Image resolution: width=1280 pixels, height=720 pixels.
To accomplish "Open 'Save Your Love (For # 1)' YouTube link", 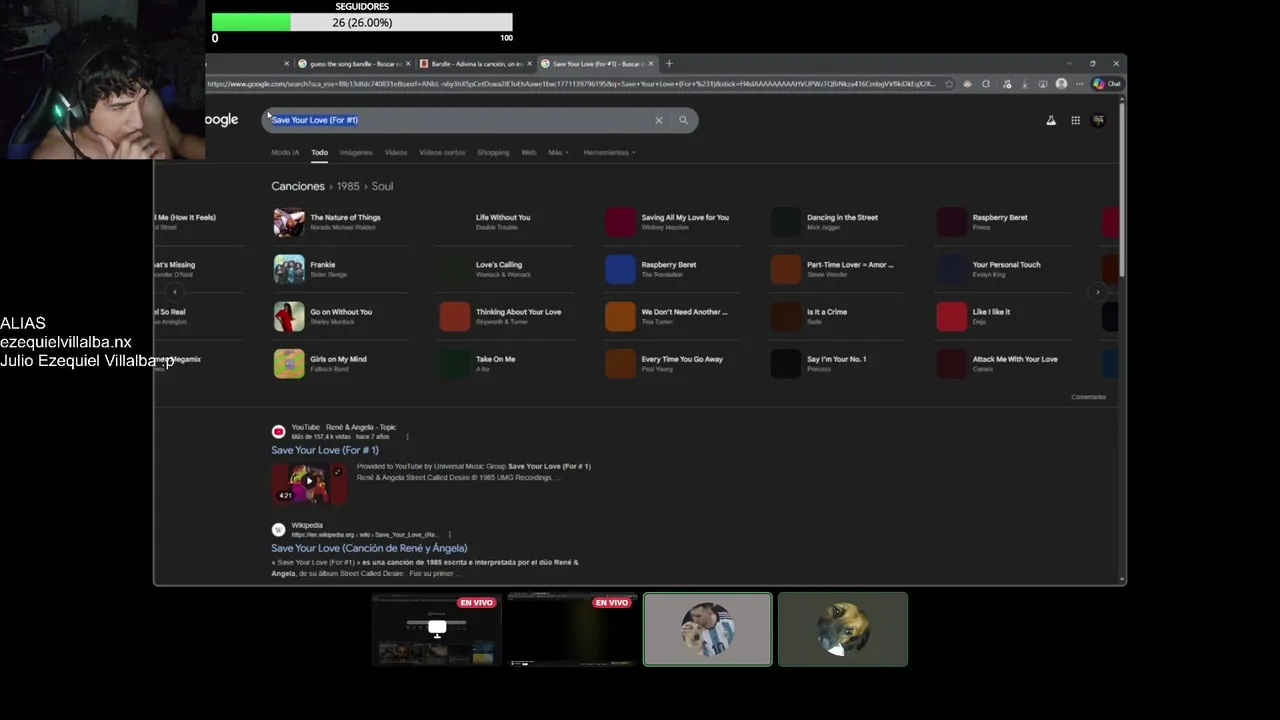I will pyautogui.click(x=325, y=450).
